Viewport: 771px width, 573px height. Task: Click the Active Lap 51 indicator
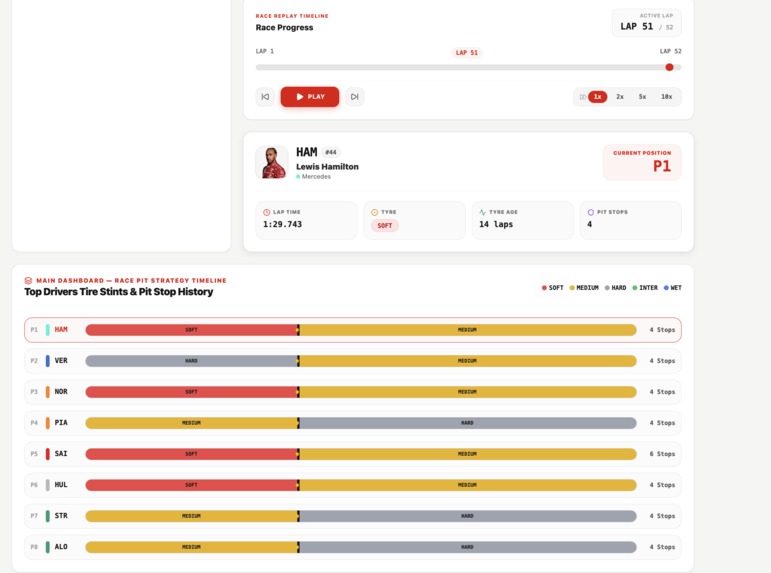point(647,23)
